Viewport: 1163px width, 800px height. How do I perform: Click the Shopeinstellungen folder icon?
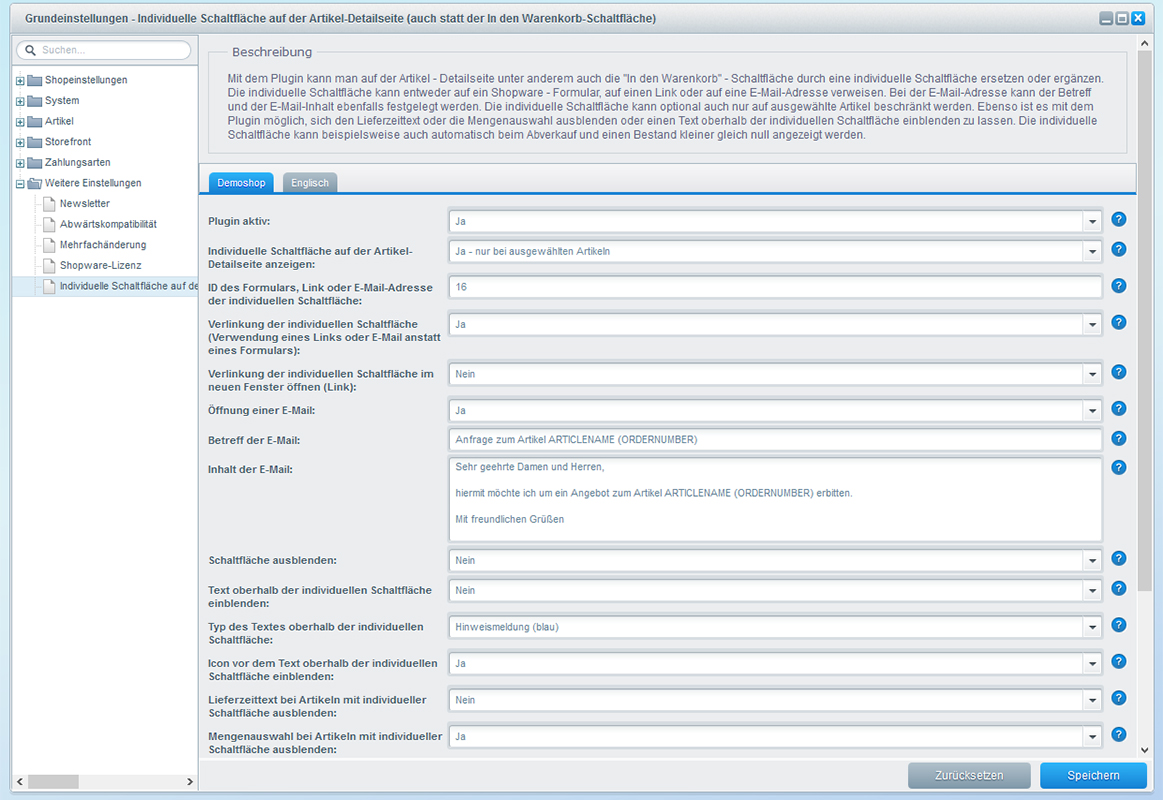(x=34, y=80)
